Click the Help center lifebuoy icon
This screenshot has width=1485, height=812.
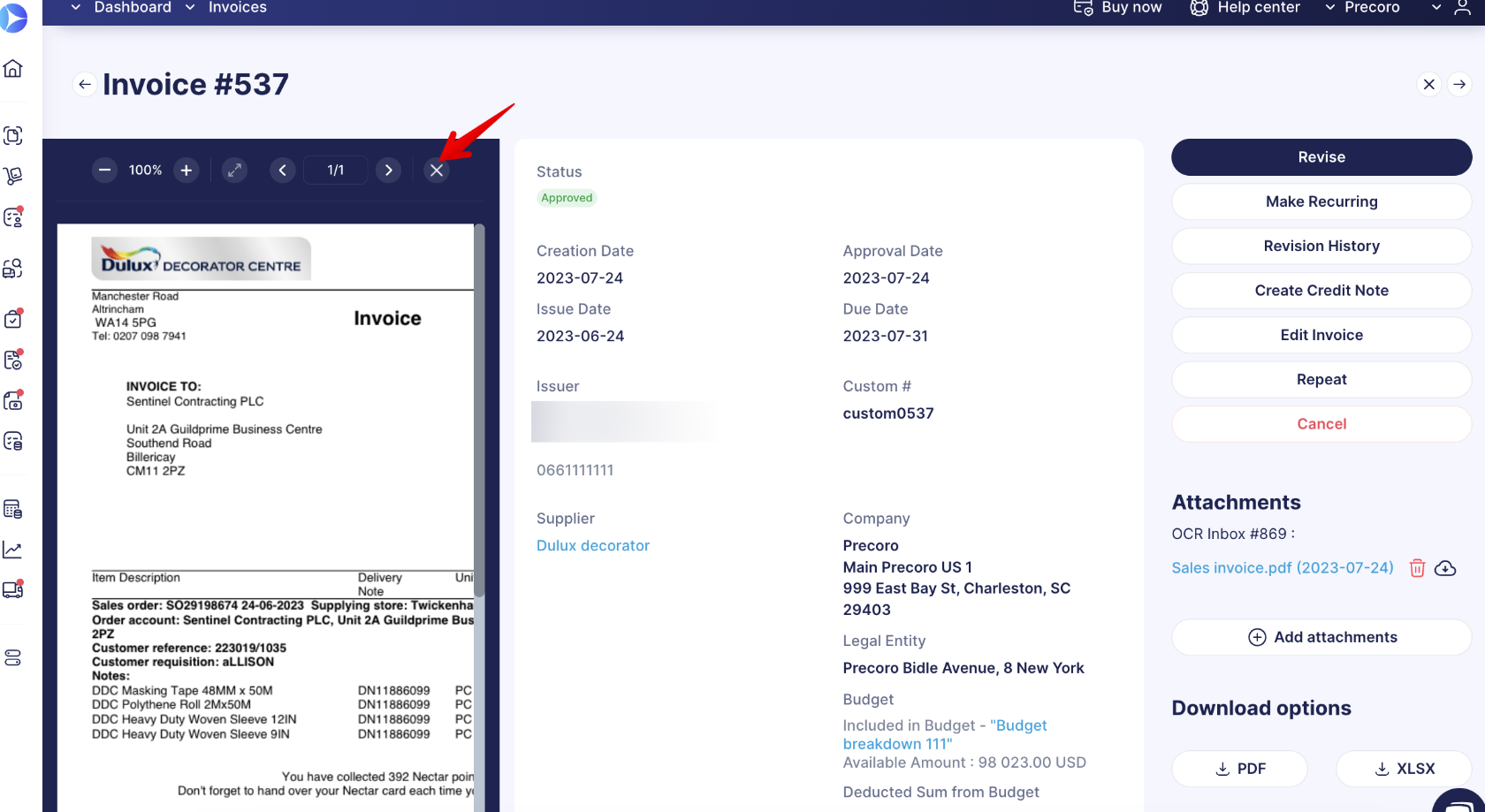(1199, 8)
